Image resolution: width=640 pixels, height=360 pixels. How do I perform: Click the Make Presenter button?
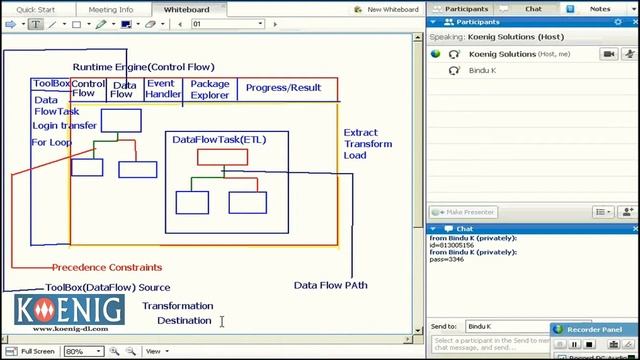[463, 212]
